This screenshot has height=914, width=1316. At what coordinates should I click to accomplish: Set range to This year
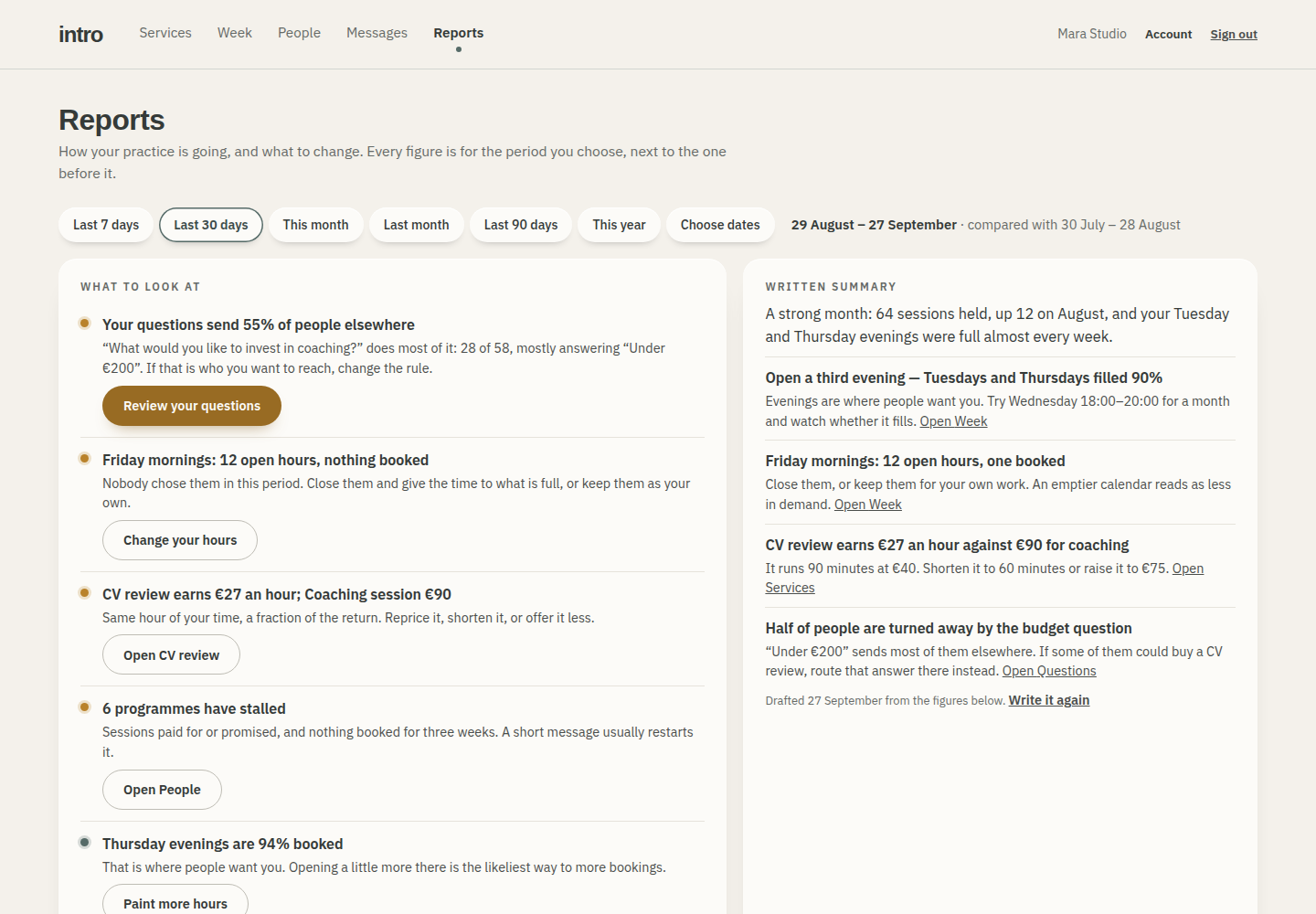point(619,225)
